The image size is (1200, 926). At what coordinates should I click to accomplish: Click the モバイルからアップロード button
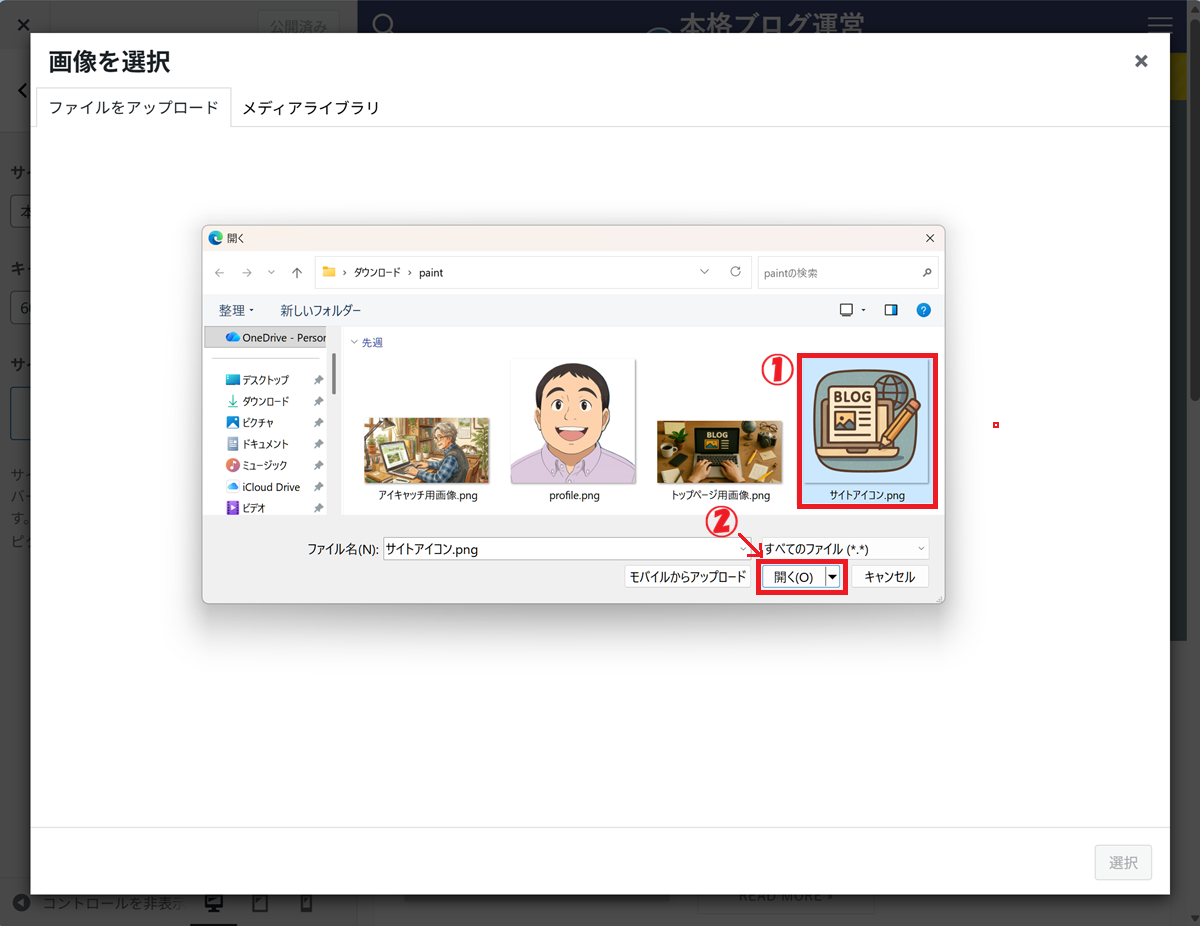[687, 577]
